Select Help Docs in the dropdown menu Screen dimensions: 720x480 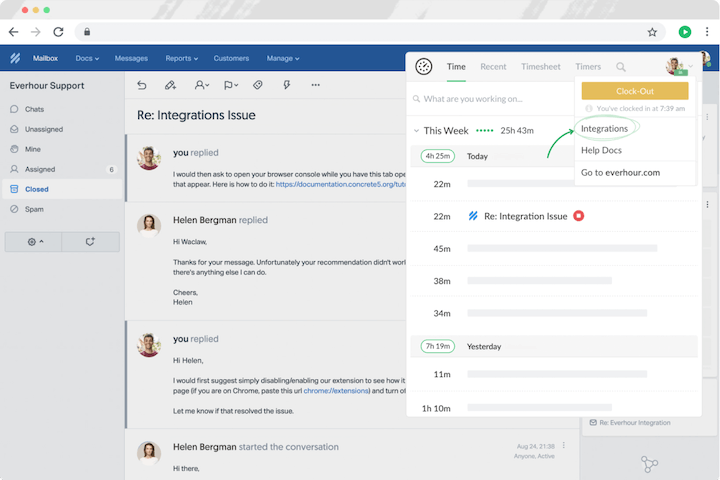click(601, 150)
